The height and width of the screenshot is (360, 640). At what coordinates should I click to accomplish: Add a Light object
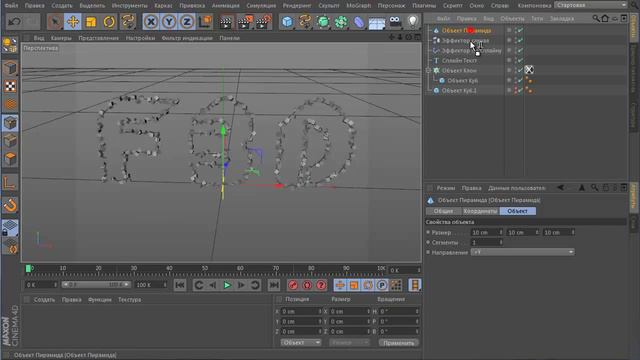[x=413, y=21]
